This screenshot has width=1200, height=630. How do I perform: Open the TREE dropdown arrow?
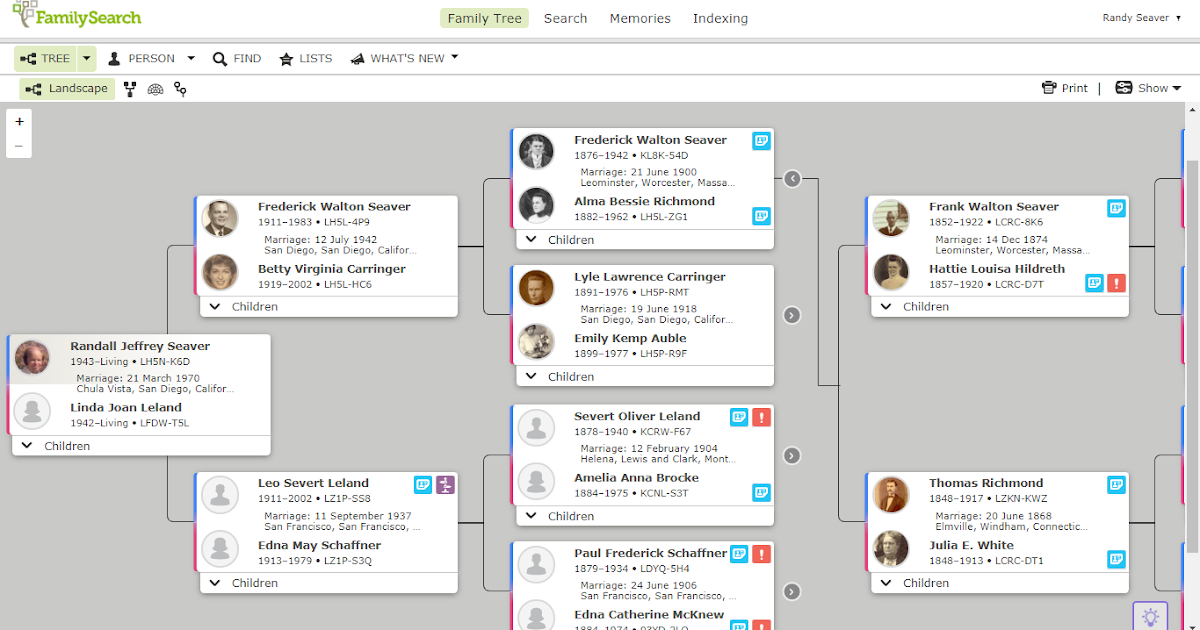point(86,58)
